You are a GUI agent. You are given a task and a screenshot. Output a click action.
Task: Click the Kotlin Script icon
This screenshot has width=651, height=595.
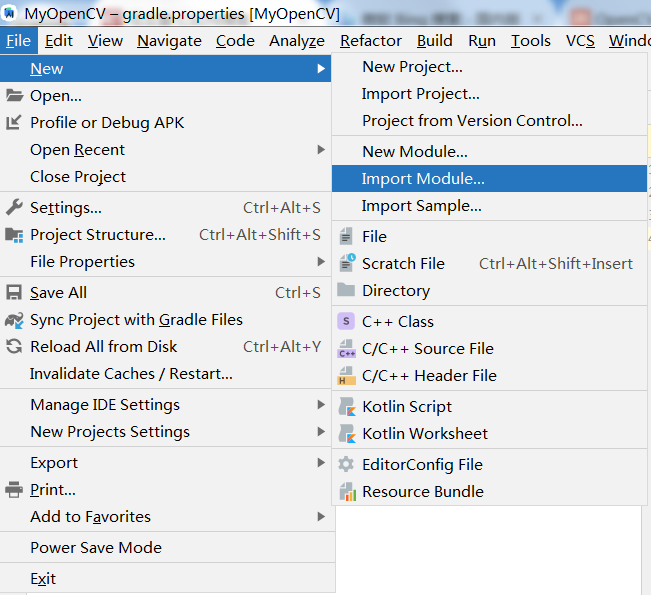click(347, 407)
